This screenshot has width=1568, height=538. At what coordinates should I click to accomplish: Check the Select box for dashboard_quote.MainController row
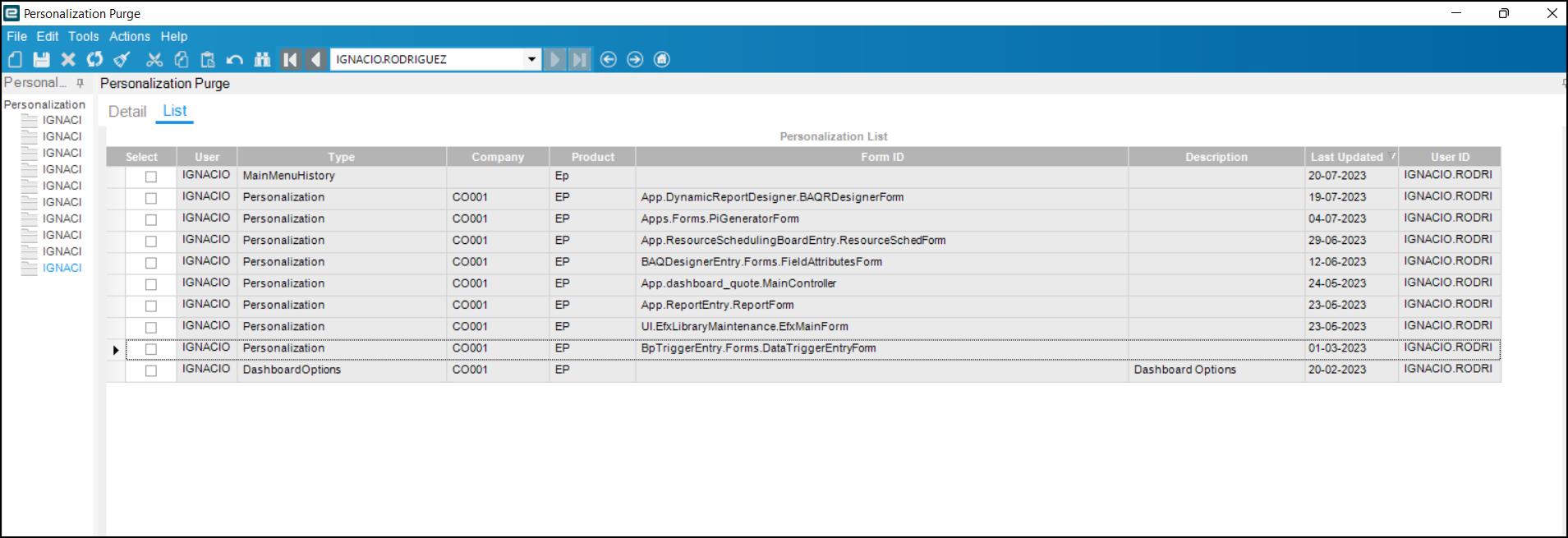(x=151, y=284)
